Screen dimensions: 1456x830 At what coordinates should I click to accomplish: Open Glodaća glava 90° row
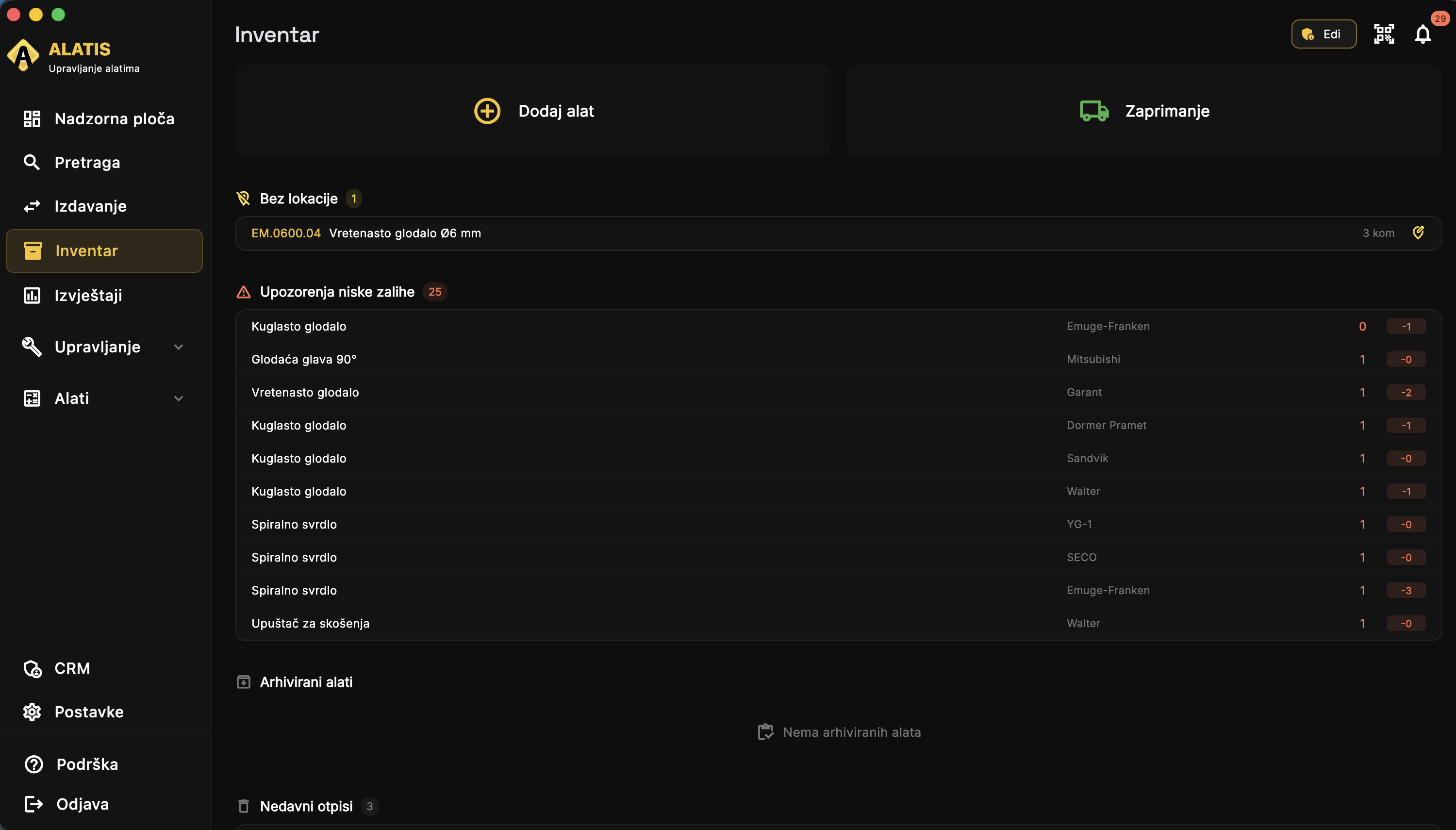838,359
